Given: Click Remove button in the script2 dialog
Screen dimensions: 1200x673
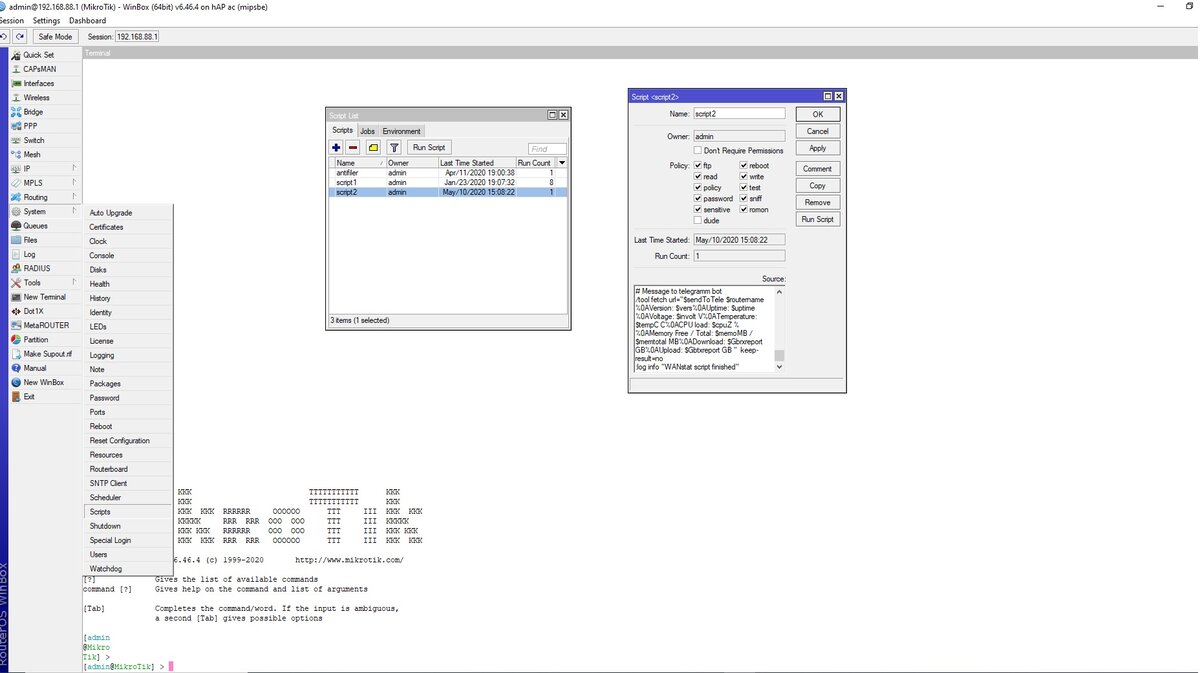Looking at the screenshot, I should [x=817, y=202].
